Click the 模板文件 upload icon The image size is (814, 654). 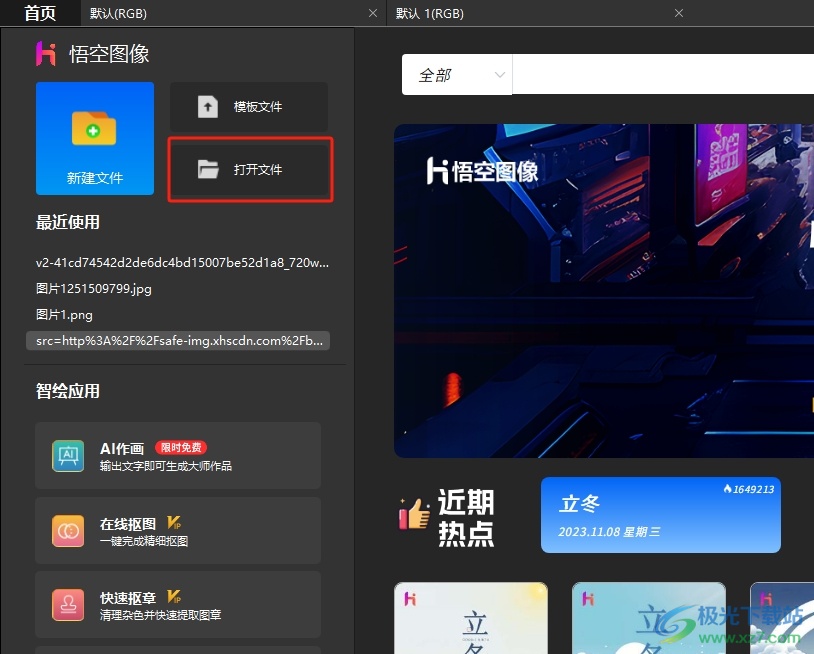click(x=208, y=106)
